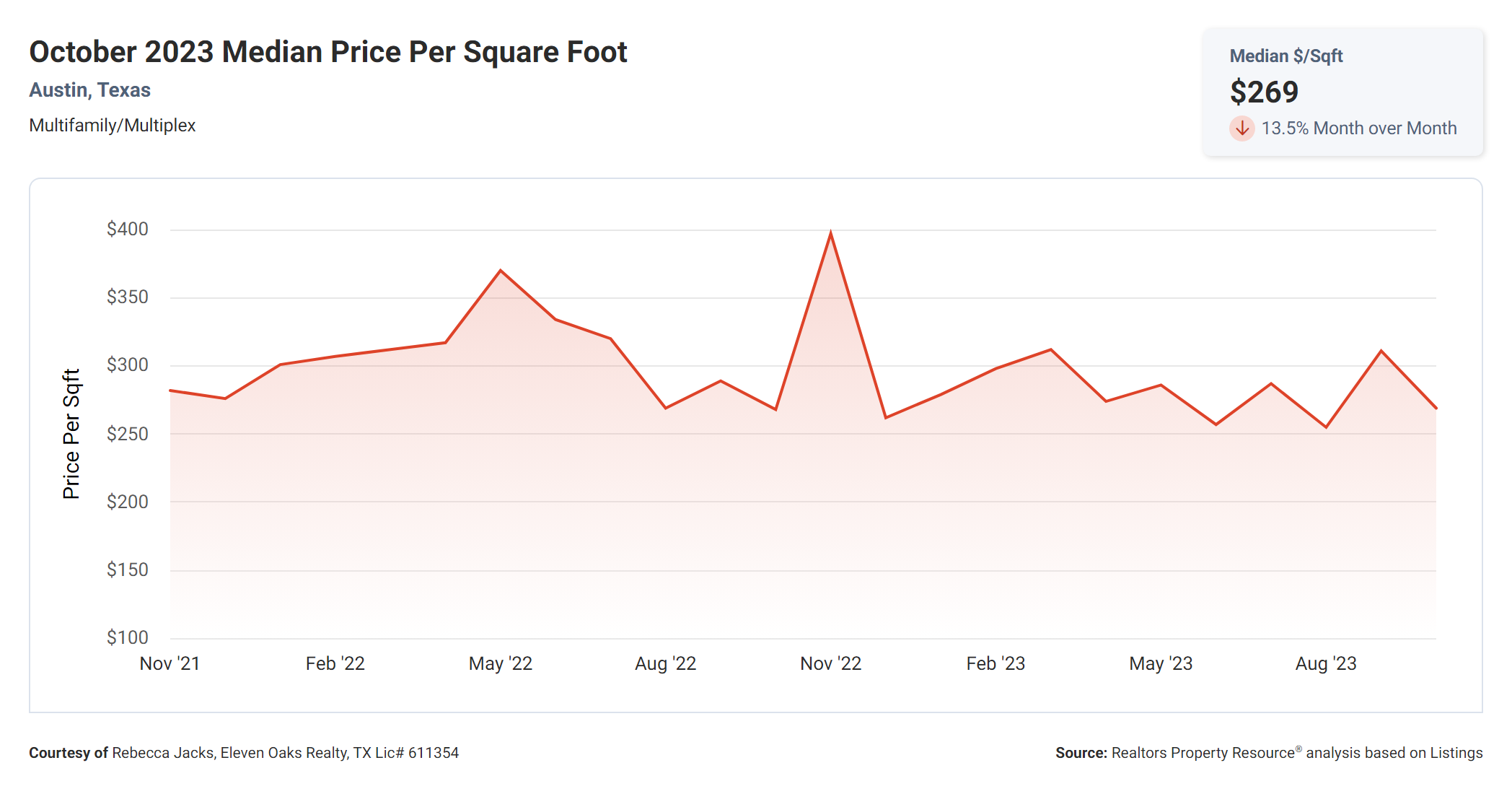Viewport: 1512px width, 794px height.
Task: Click the red down-arrow trend icon
Action: (1241, 128)
